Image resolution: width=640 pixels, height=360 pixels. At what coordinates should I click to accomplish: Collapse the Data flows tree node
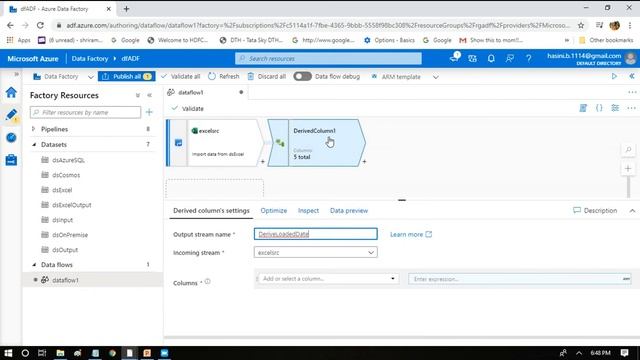click(x=34, y=265)
